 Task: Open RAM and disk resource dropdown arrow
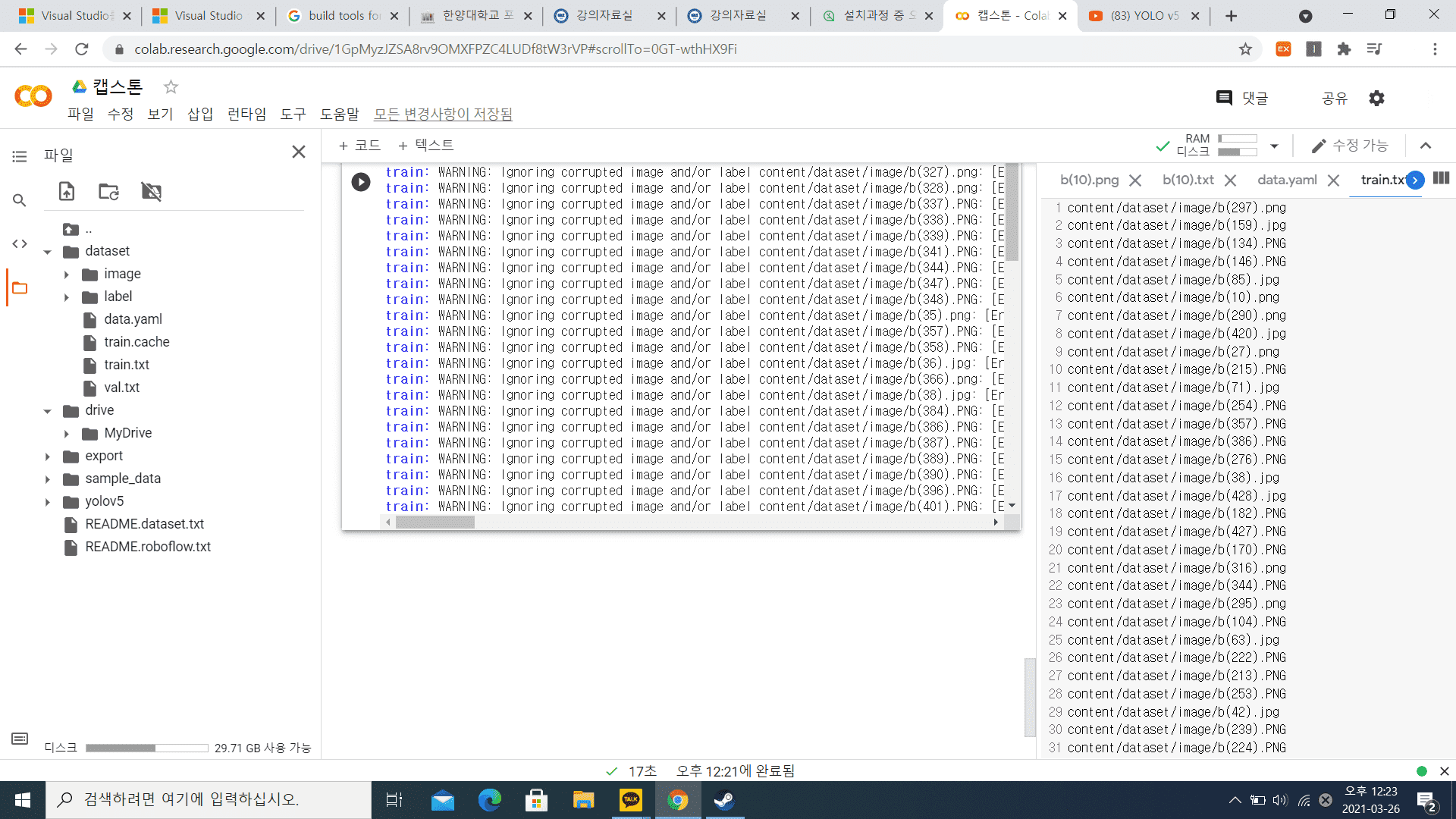[1274, 146]
